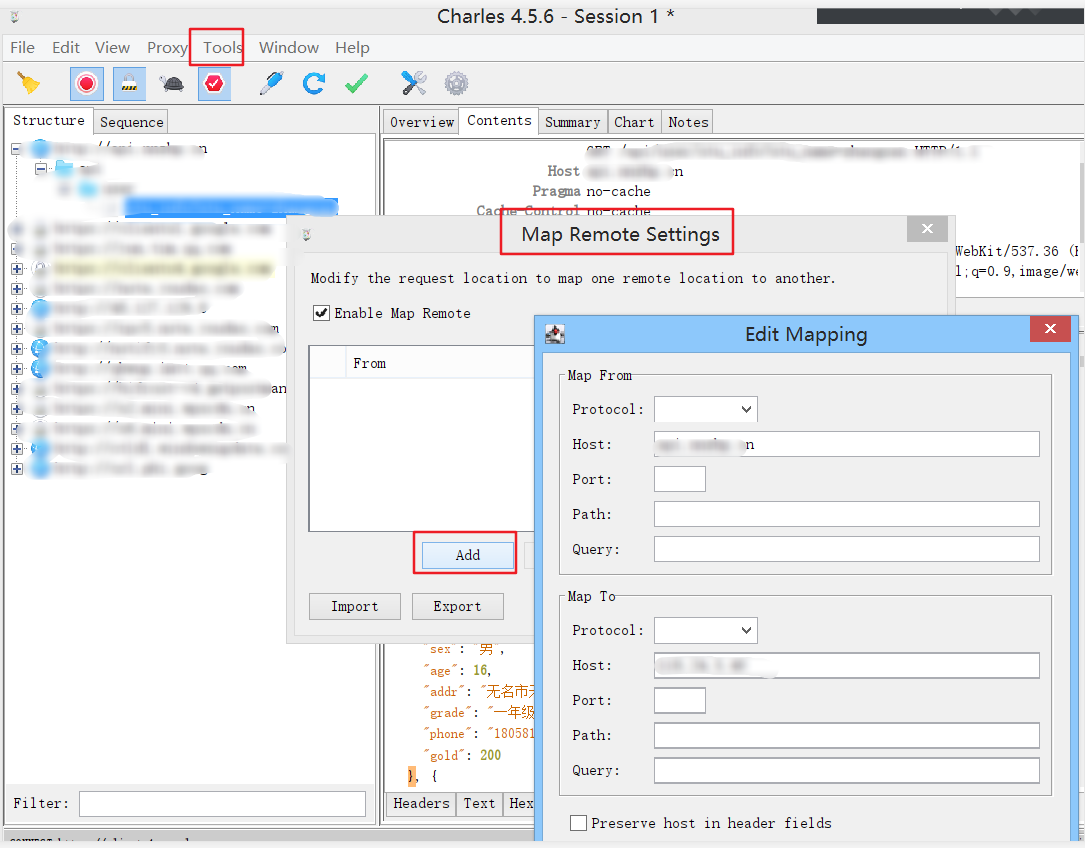Open the Help menu

click(x=352, y=48)
